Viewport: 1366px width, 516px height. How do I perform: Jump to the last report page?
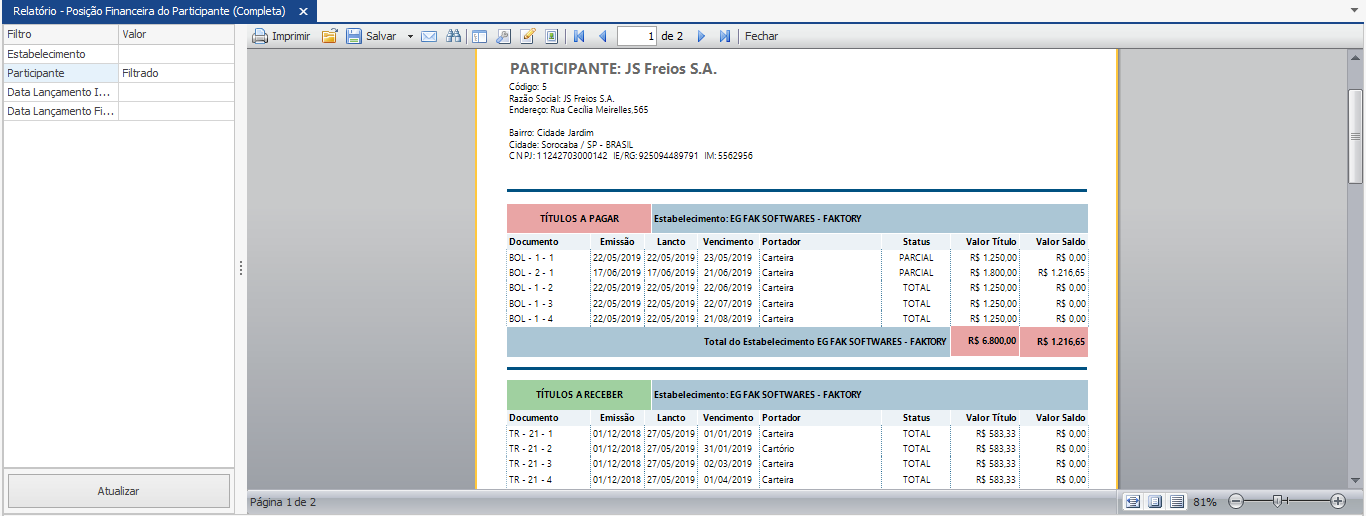point(725,36)
